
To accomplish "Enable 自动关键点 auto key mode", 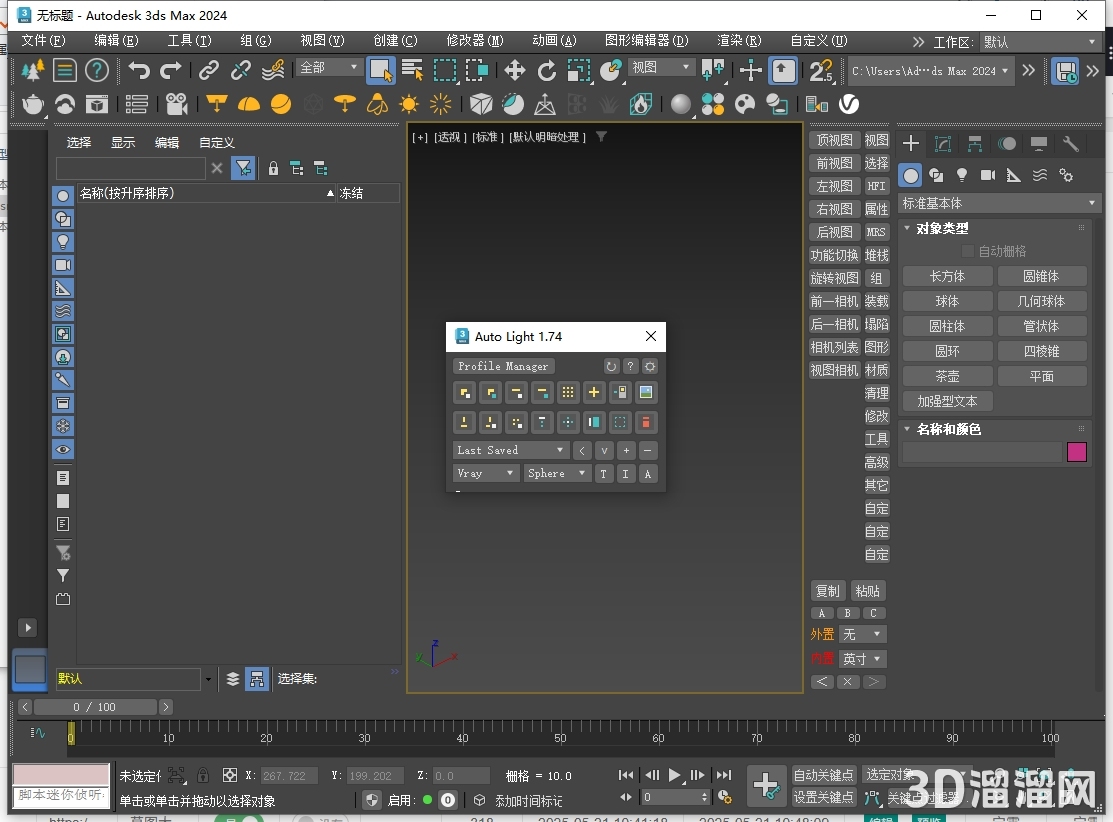I will click(823, 774).
